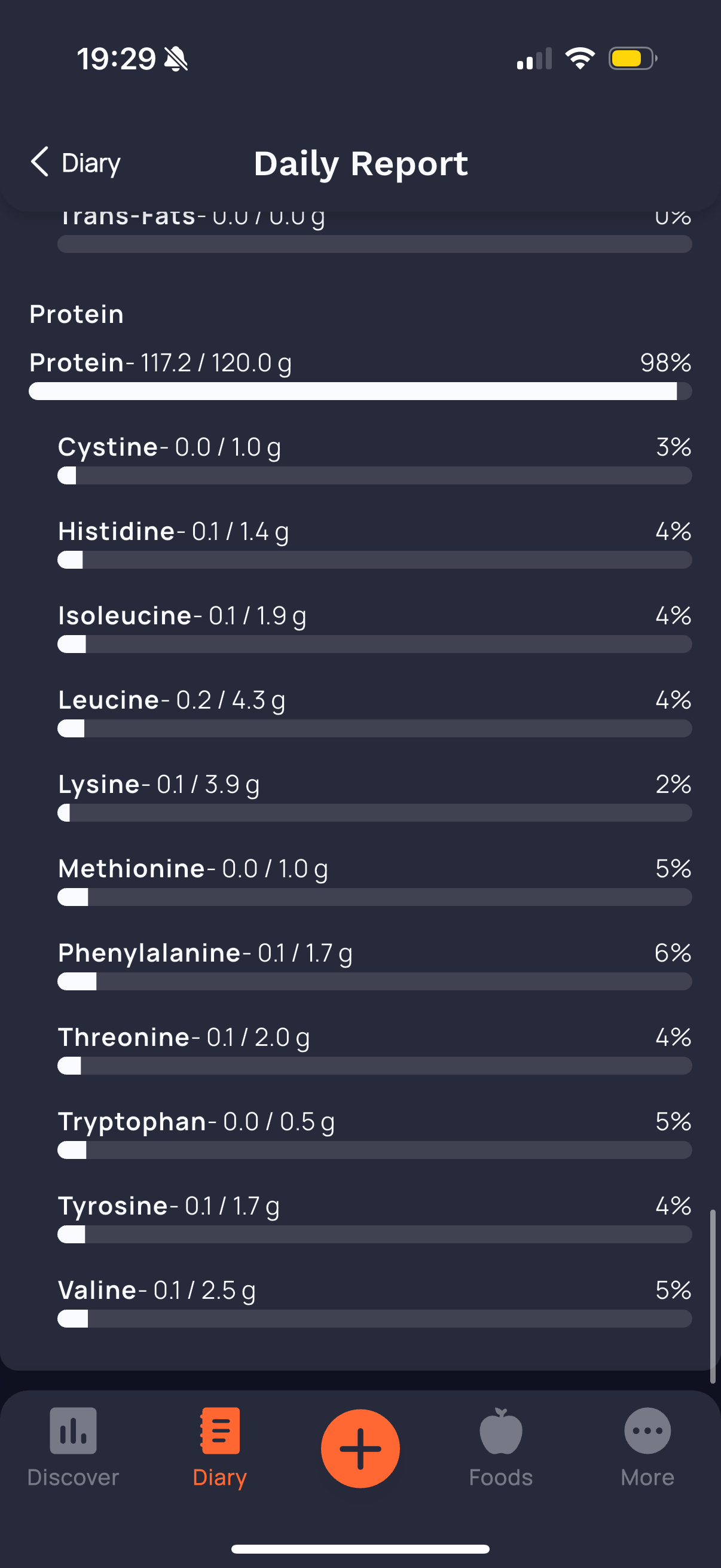Image resolution: width=721 pixels, height=1568 pixels.
Task: Select the Discover tab label
Action: point(73,1477)
